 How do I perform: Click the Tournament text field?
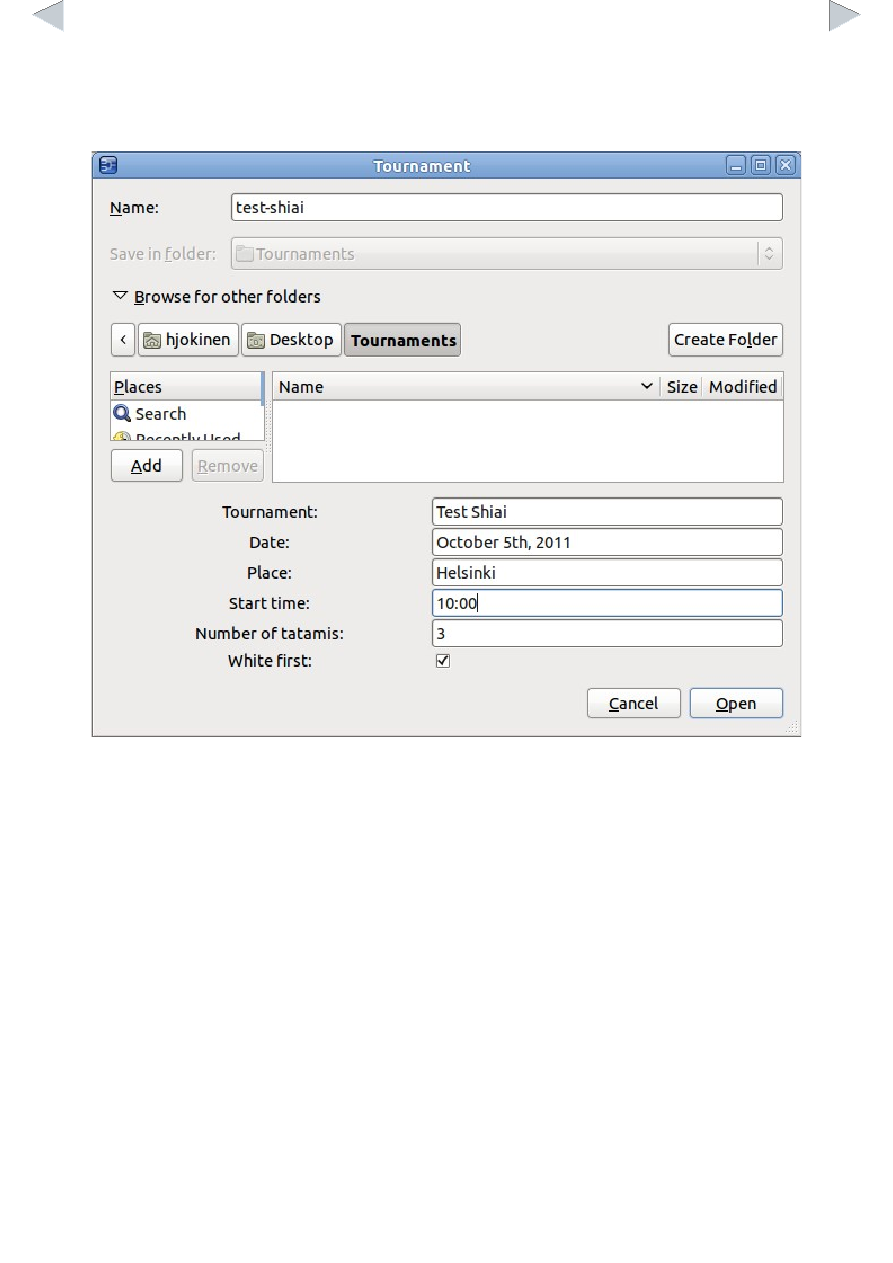coord(607,512)
